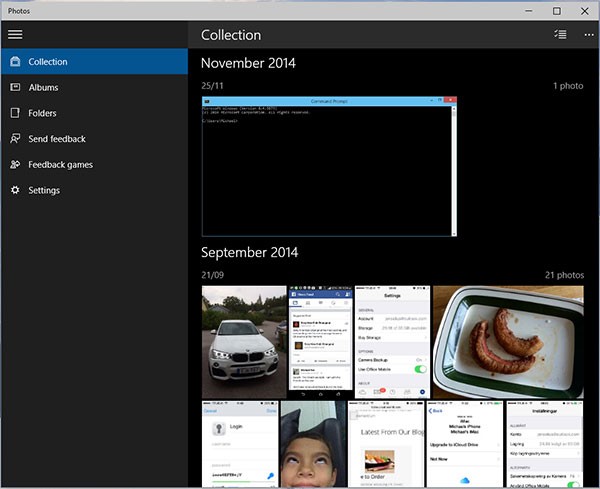
Task: Open the sausages on plate photo
Action: click(509, 342)
